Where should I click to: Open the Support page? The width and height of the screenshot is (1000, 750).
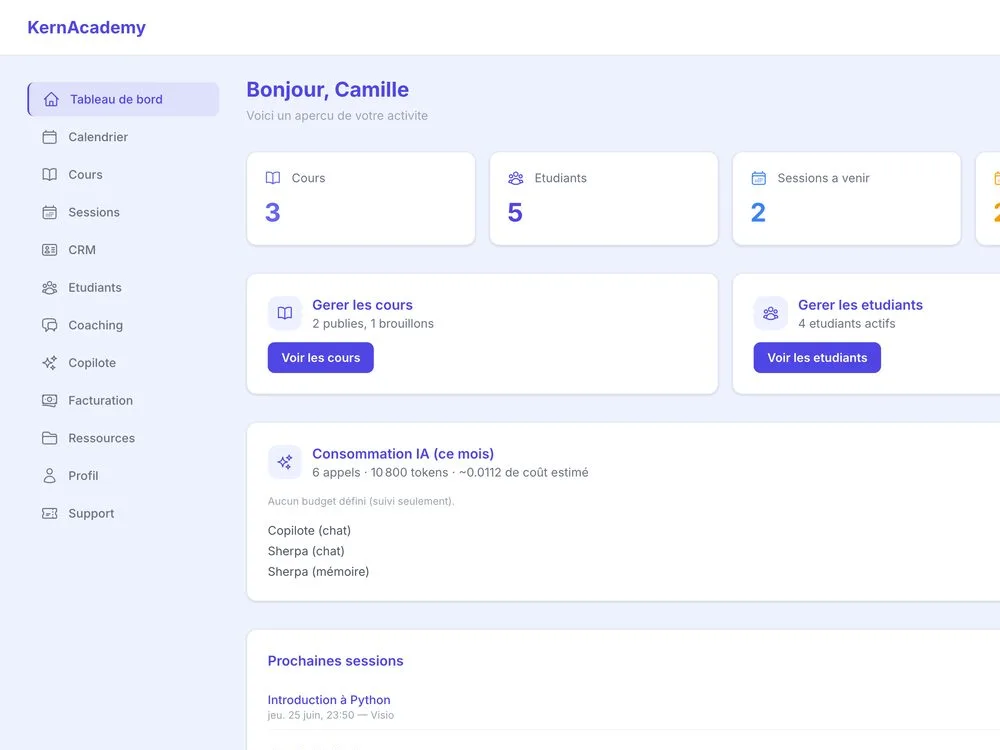pos(123,513)
